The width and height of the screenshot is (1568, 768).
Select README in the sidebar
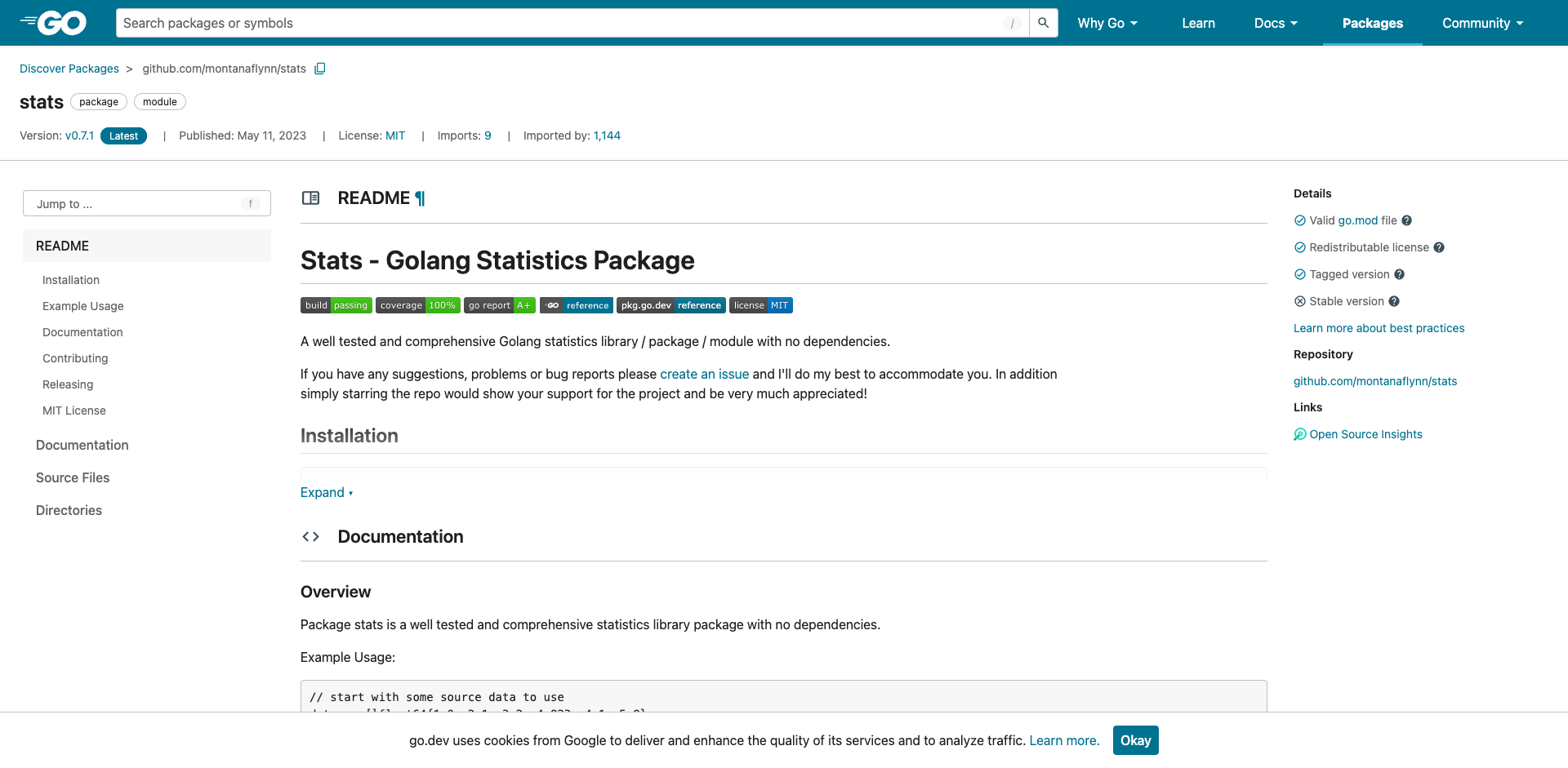pyautogui.click(x=147, y=246)
